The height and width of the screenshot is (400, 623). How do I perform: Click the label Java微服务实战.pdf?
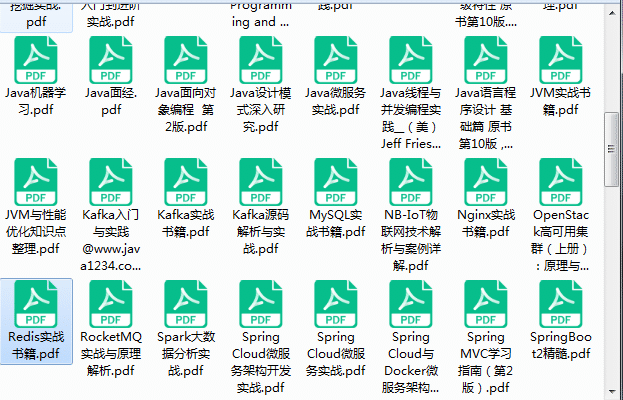(x=336, y=101)
